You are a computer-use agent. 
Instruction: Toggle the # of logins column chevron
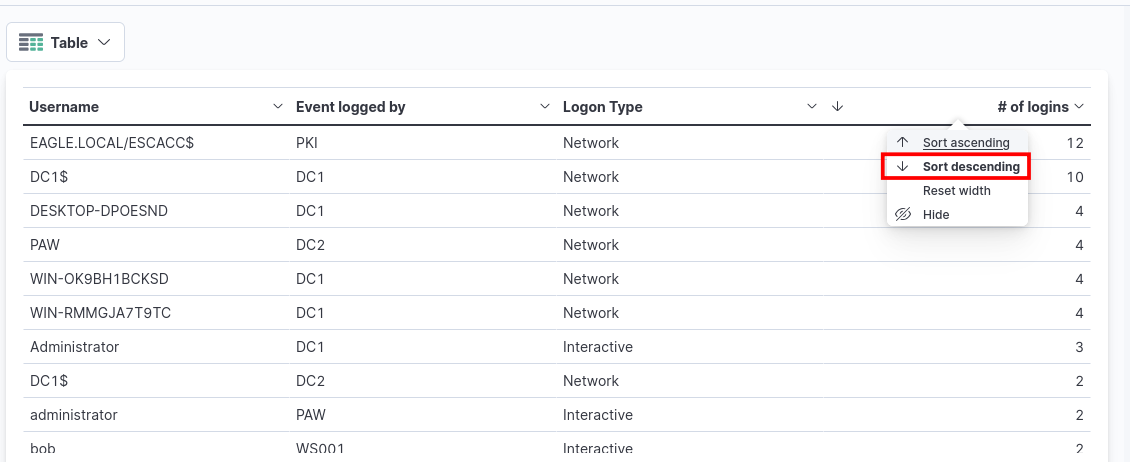(x=1079, y=107)
